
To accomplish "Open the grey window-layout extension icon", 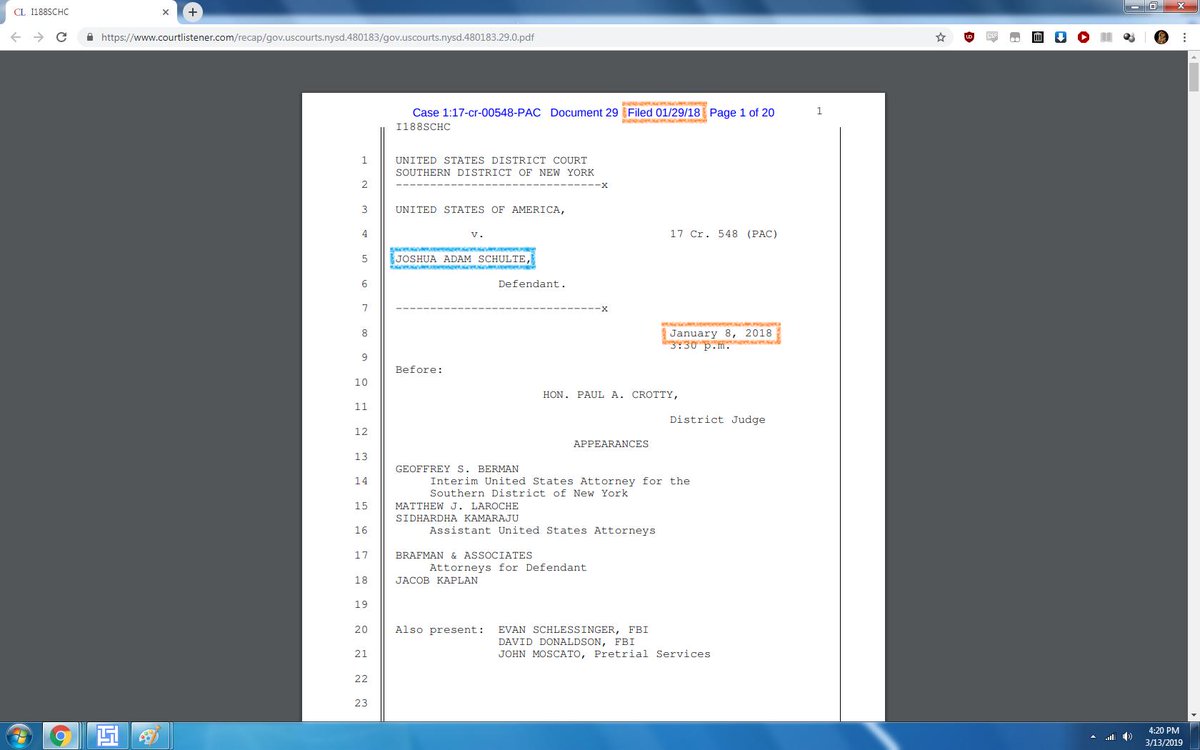I will pos(1014,37).
